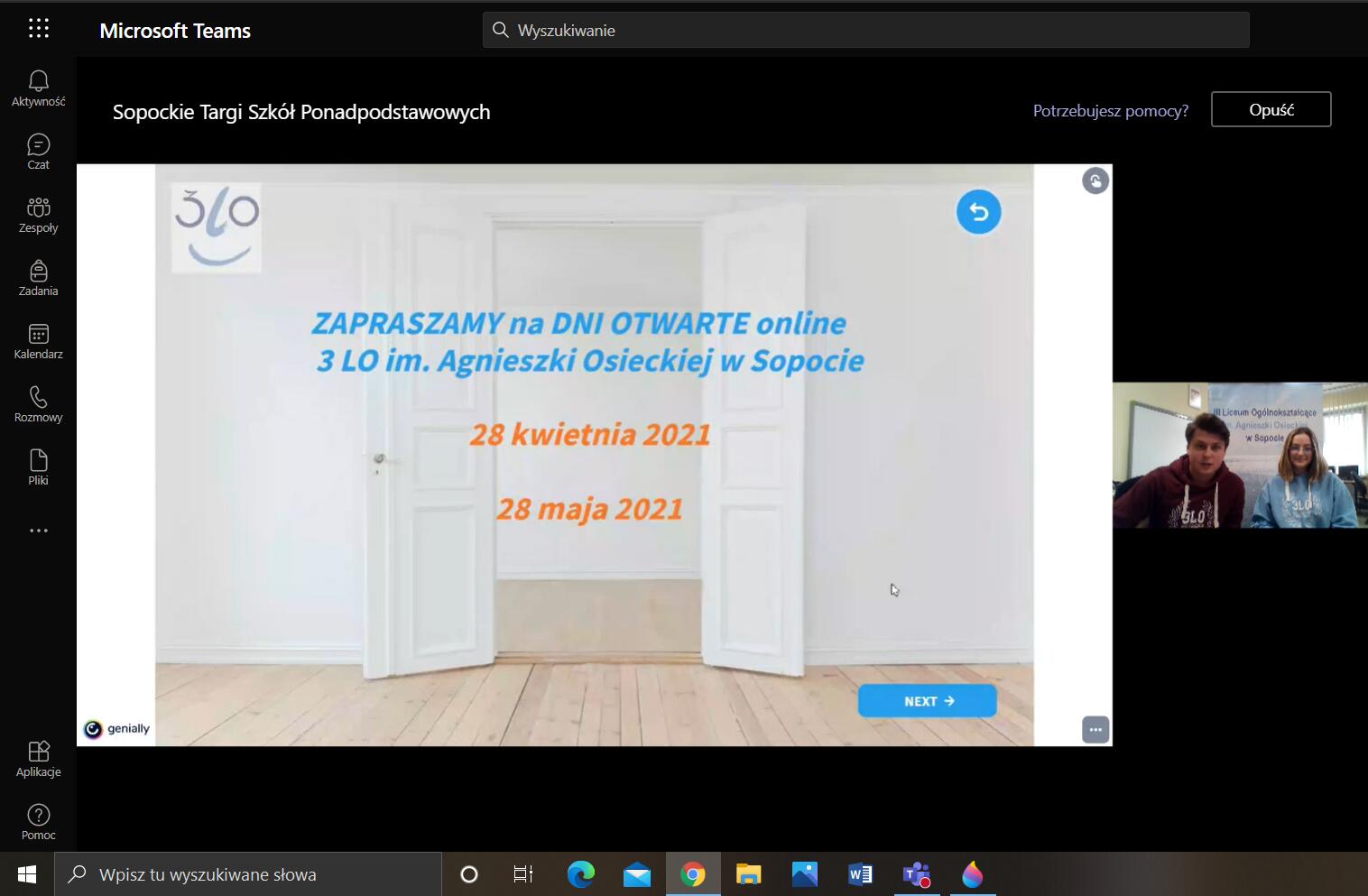Image resolution: width=1368 pixels, height=896 pixels.
Task: Select the presenters' video thumbnail
Action: [x=1239, y=455]
